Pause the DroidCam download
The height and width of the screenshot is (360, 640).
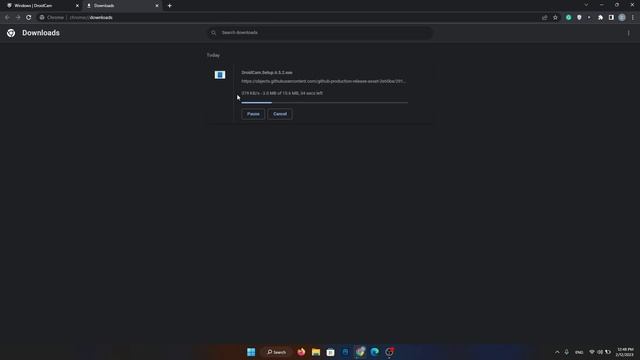[253, 114]
